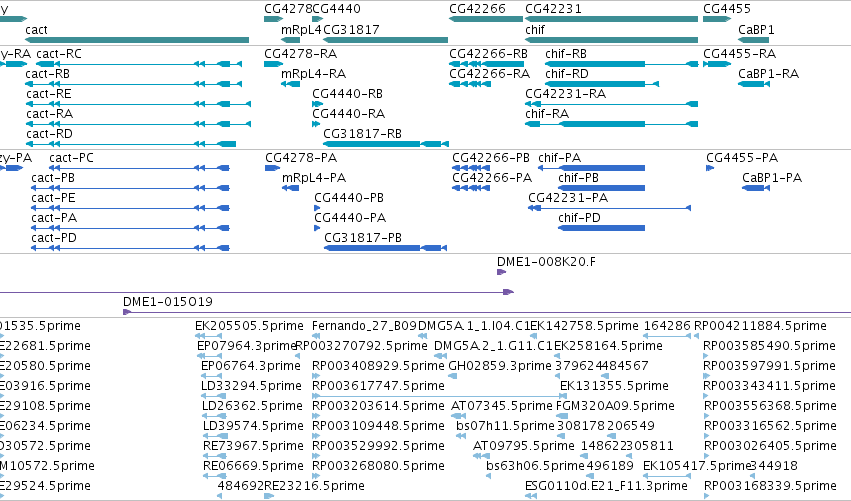Select transcript cact-RA
Screen dimensions: 851x501
138,124
